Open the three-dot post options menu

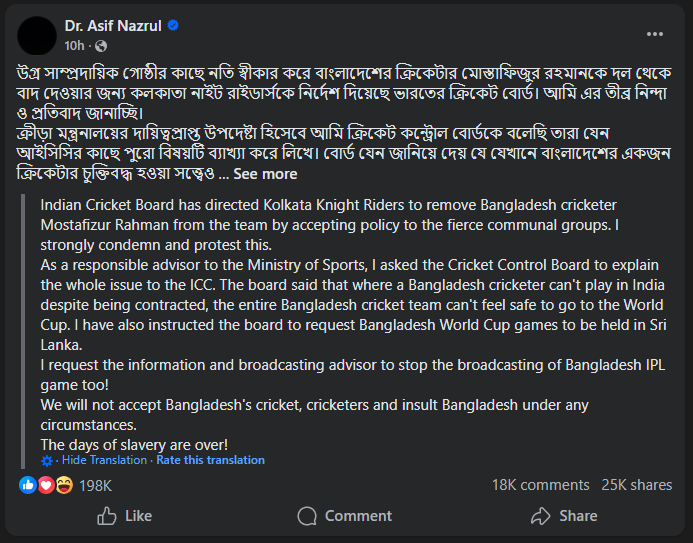655,33
